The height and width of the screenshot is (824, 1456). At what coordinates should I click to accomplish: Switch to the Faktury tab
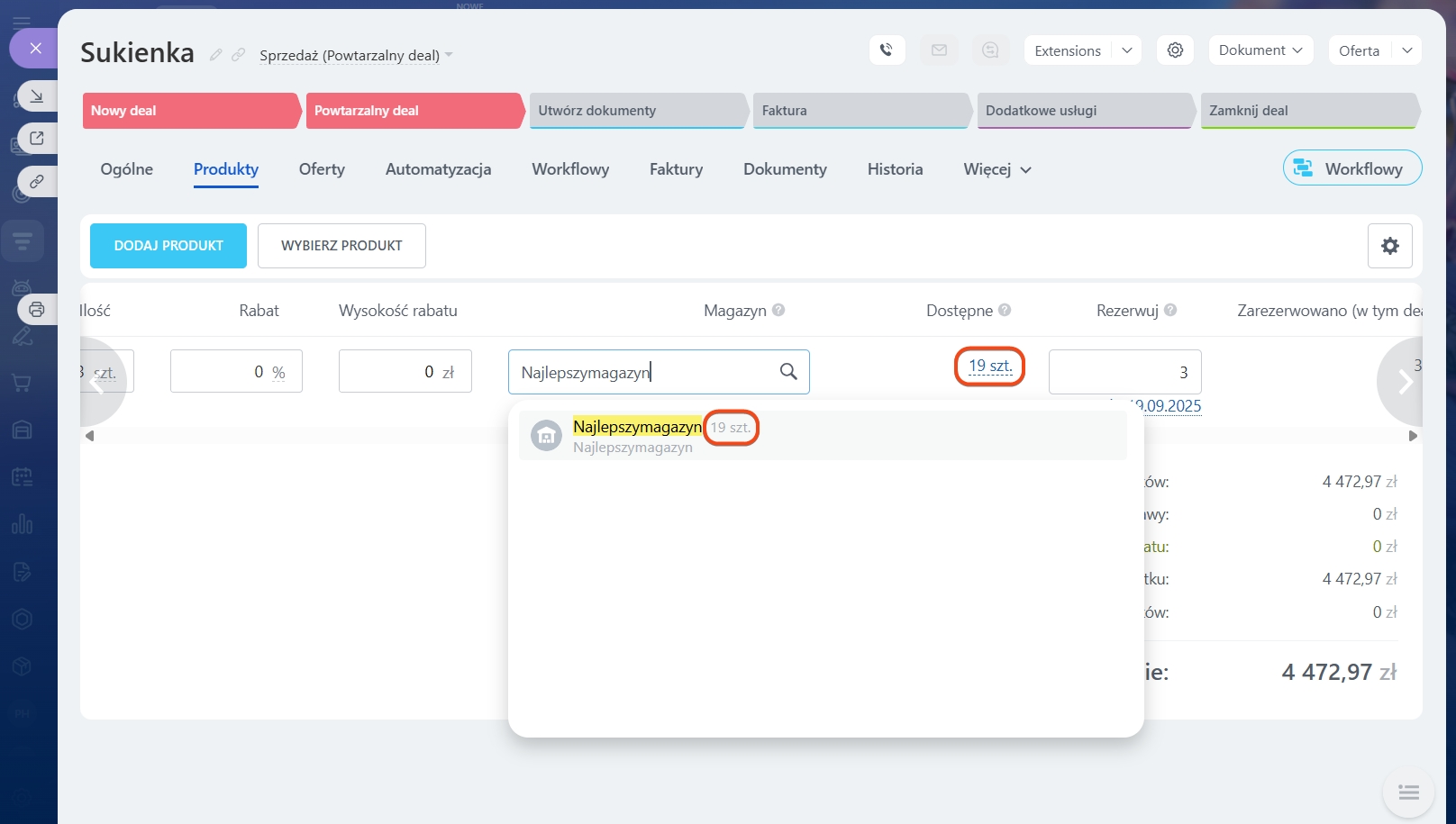(x=676, y=169)
